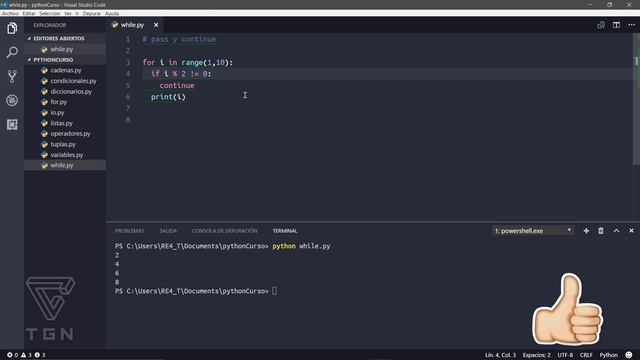Open the Search view in activity bar
This screenshot has height=360, width=640.
pos(12,52)
